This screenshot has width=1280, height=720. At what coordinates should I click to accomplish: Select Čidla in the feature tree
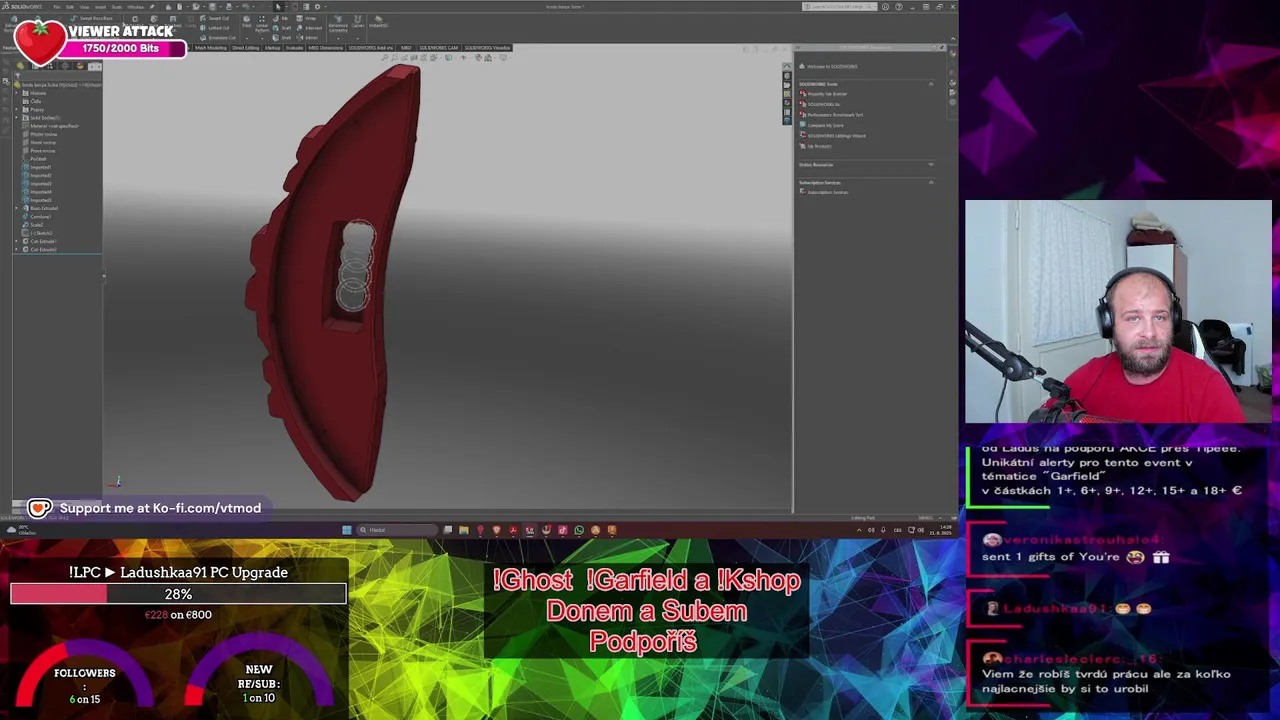[35, 101]
